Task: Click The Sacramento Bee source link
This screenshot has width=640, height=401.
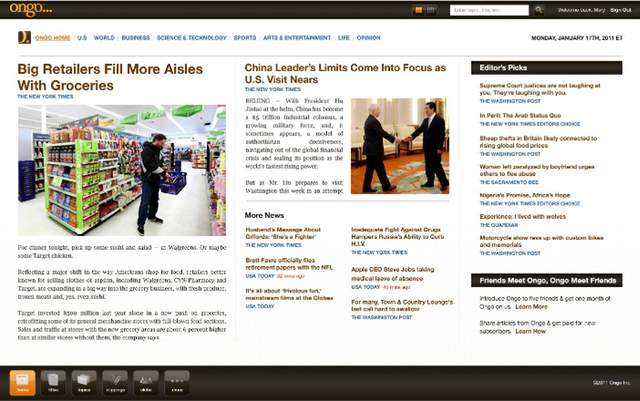Action: pos(509,182)
